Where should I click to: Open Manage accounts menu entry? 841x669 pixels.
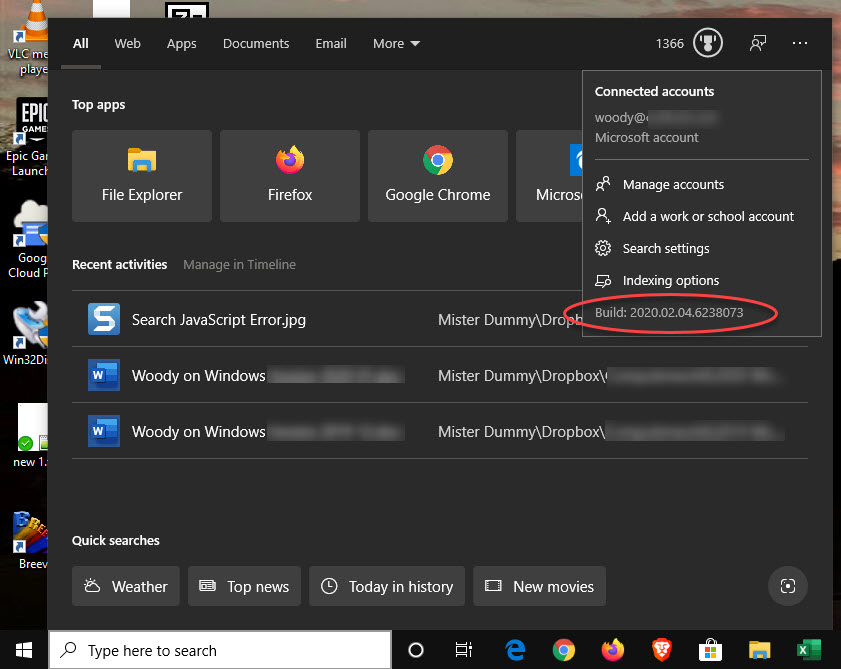coord(672,185)
